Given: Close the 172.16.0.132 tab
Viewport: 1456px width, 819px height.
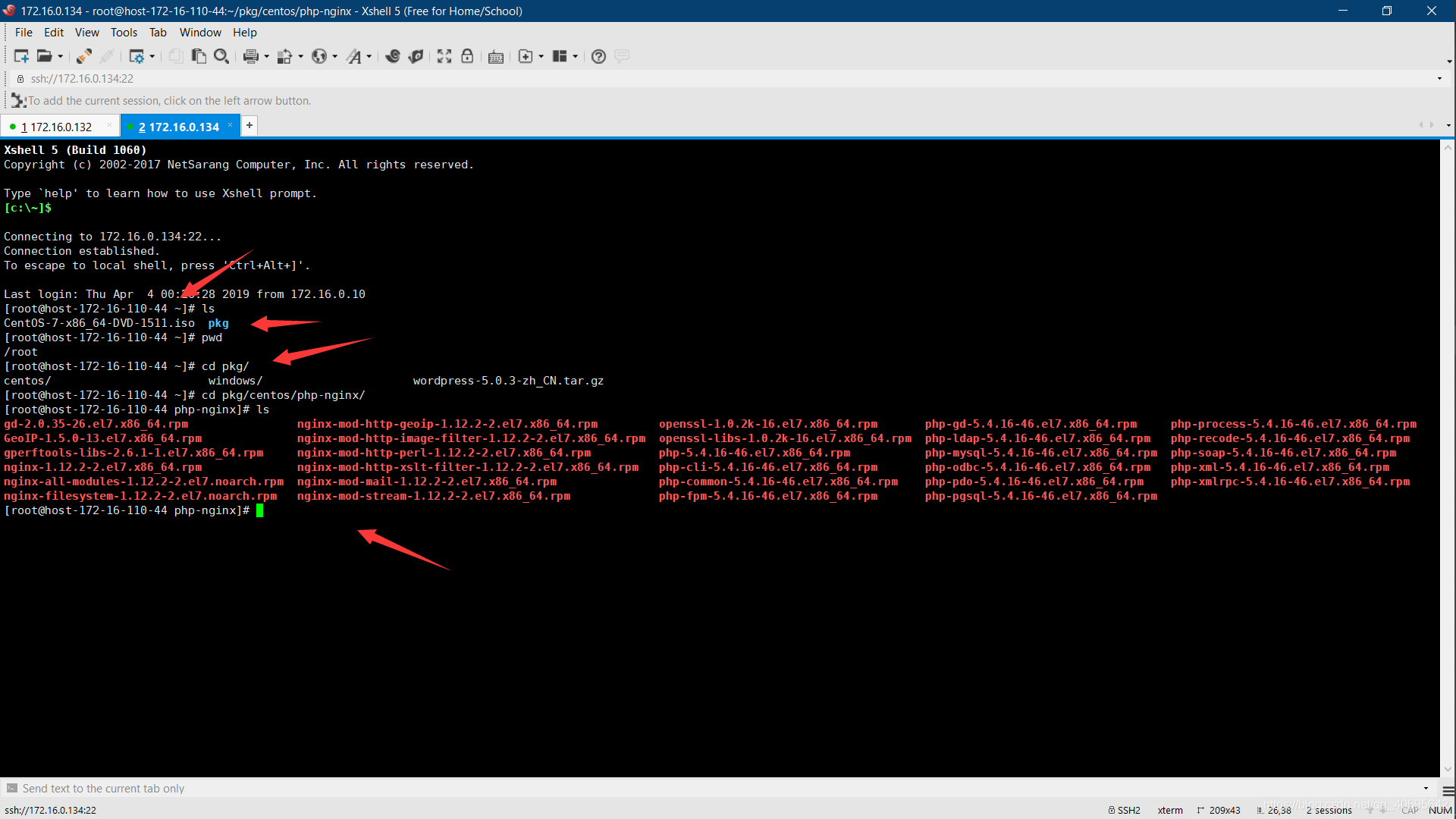Looking at the screenshot, I should click(x=110, y=125).
